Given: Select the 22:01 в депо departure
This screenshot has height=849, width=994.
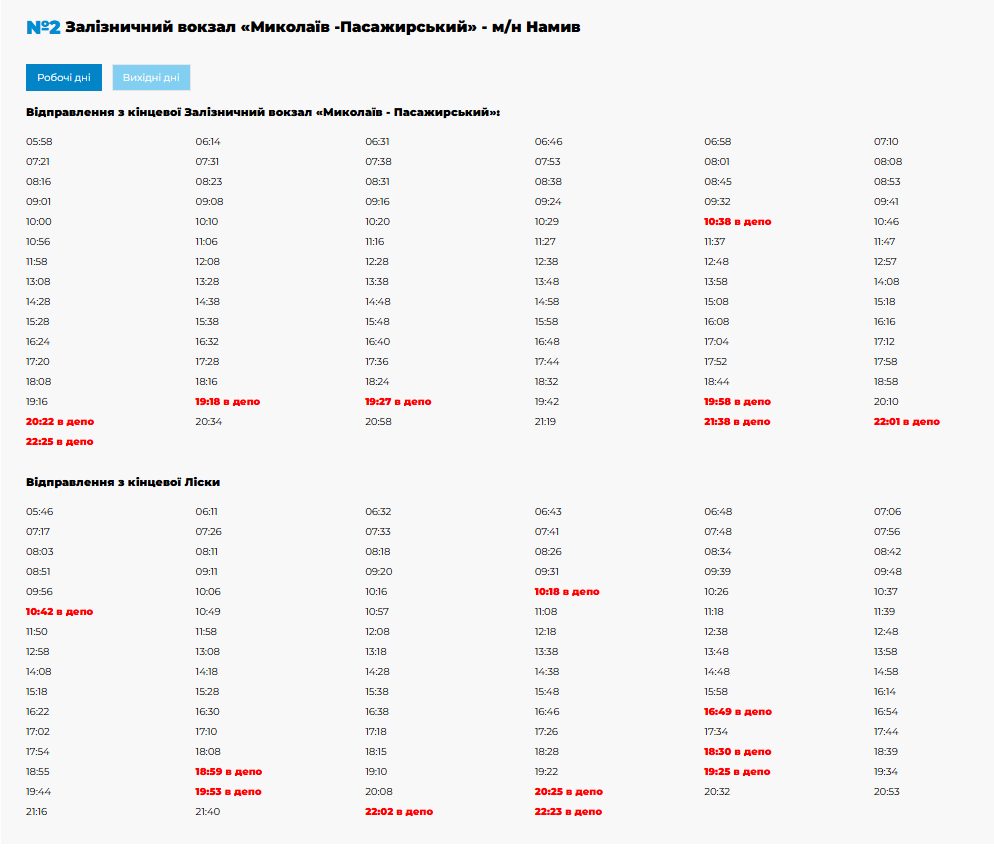Looking at the screenshot, I should 906,422.
